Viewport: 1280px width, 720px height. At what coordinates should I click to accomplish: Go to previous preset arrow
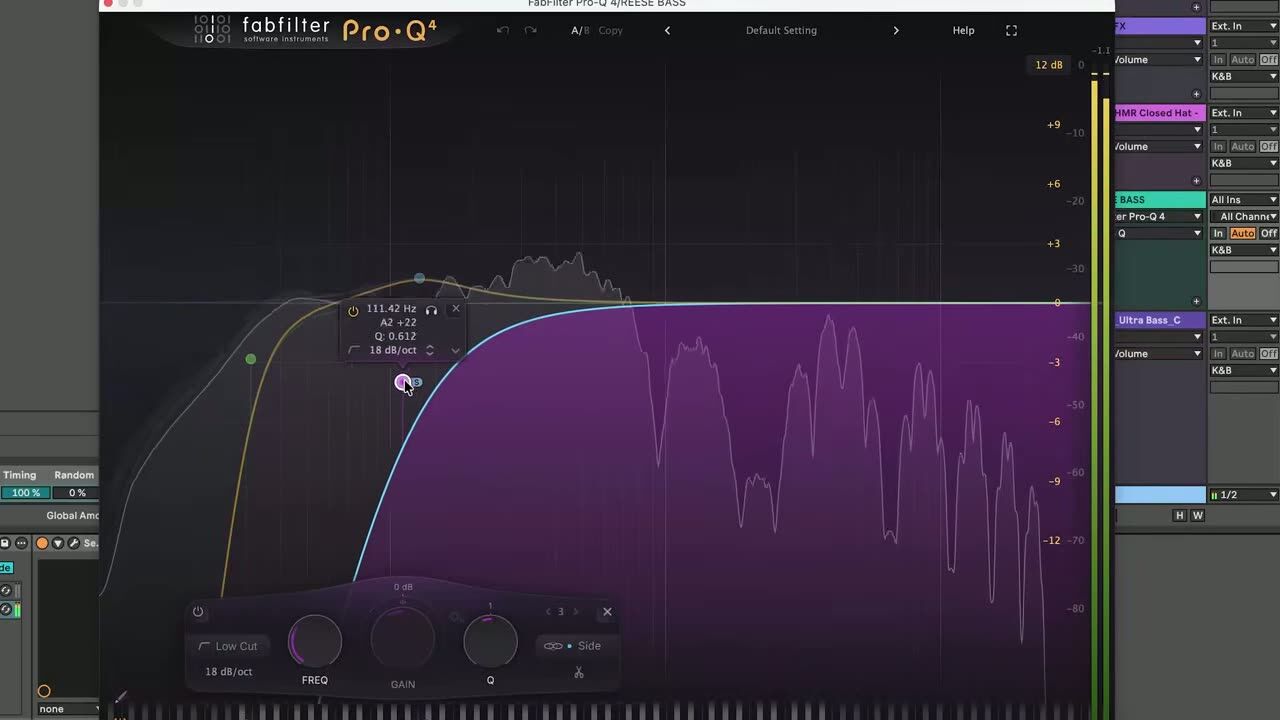(x=667, y=30)
